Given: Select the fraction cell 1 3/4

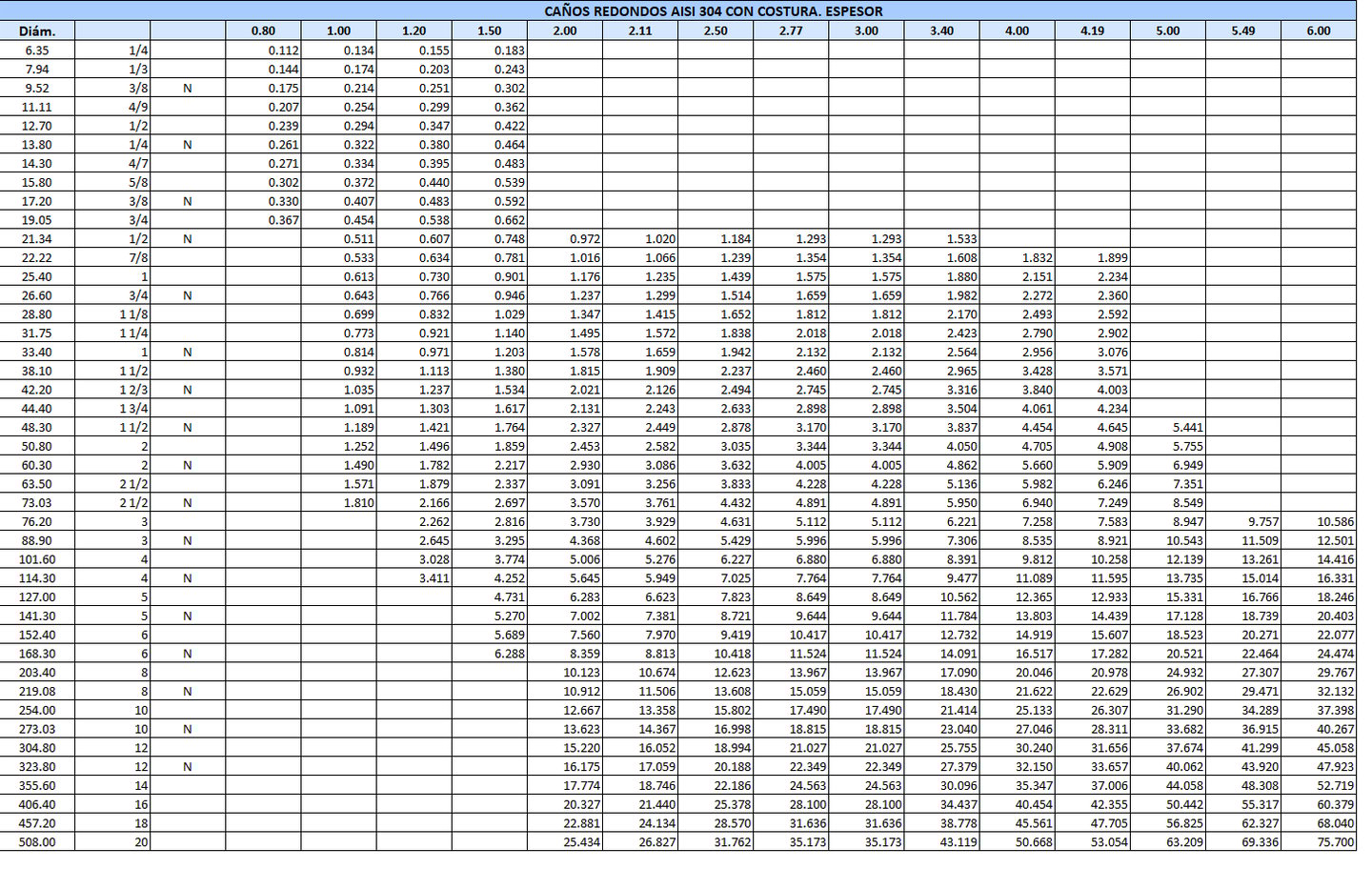Looking at the screenshot, I should point(134,408).
